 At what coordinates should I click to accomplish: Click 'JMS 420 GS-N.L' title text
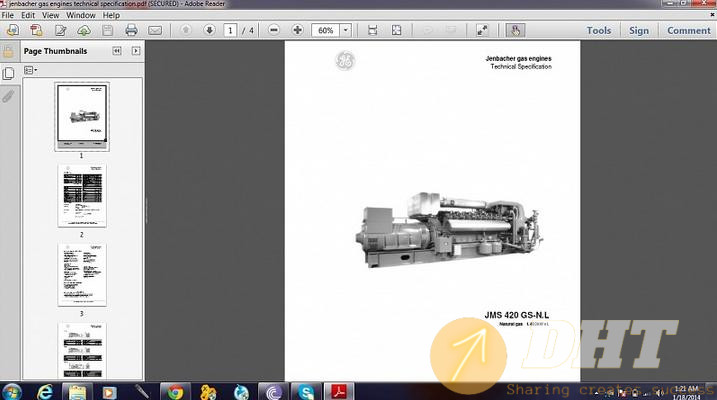pyautogui.click(x=517, y=315)
